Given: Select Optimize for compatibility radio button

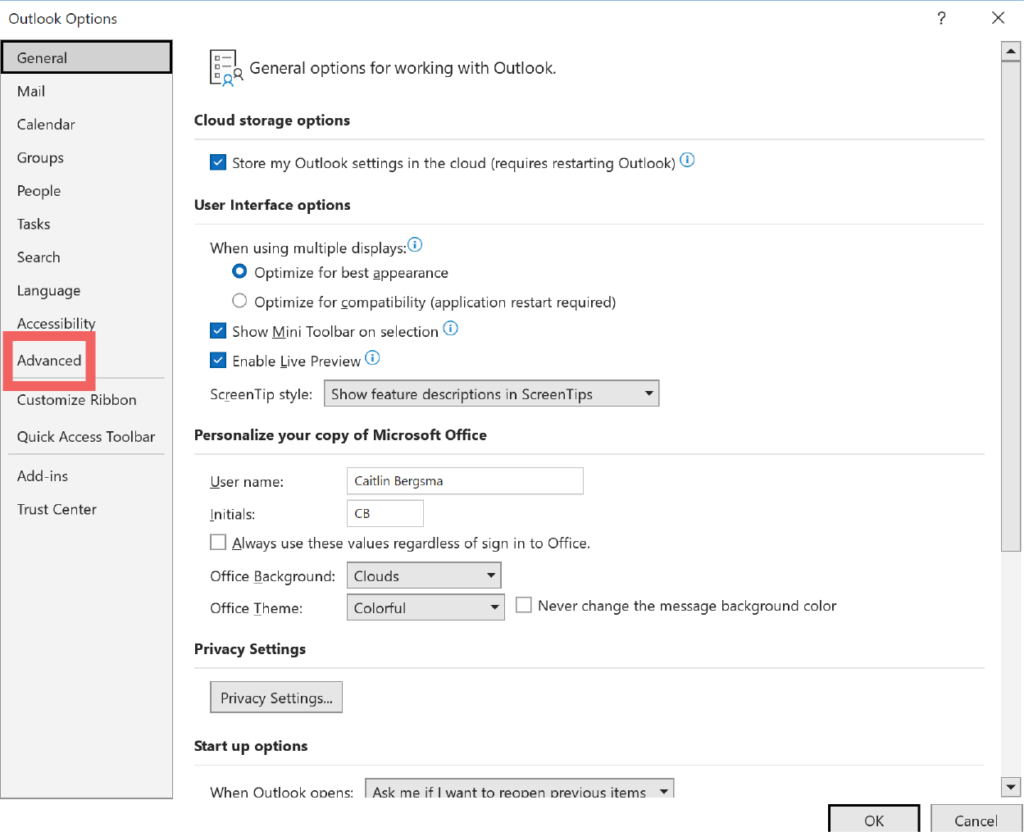Looking at the screenshot, I should click(238, 300).
